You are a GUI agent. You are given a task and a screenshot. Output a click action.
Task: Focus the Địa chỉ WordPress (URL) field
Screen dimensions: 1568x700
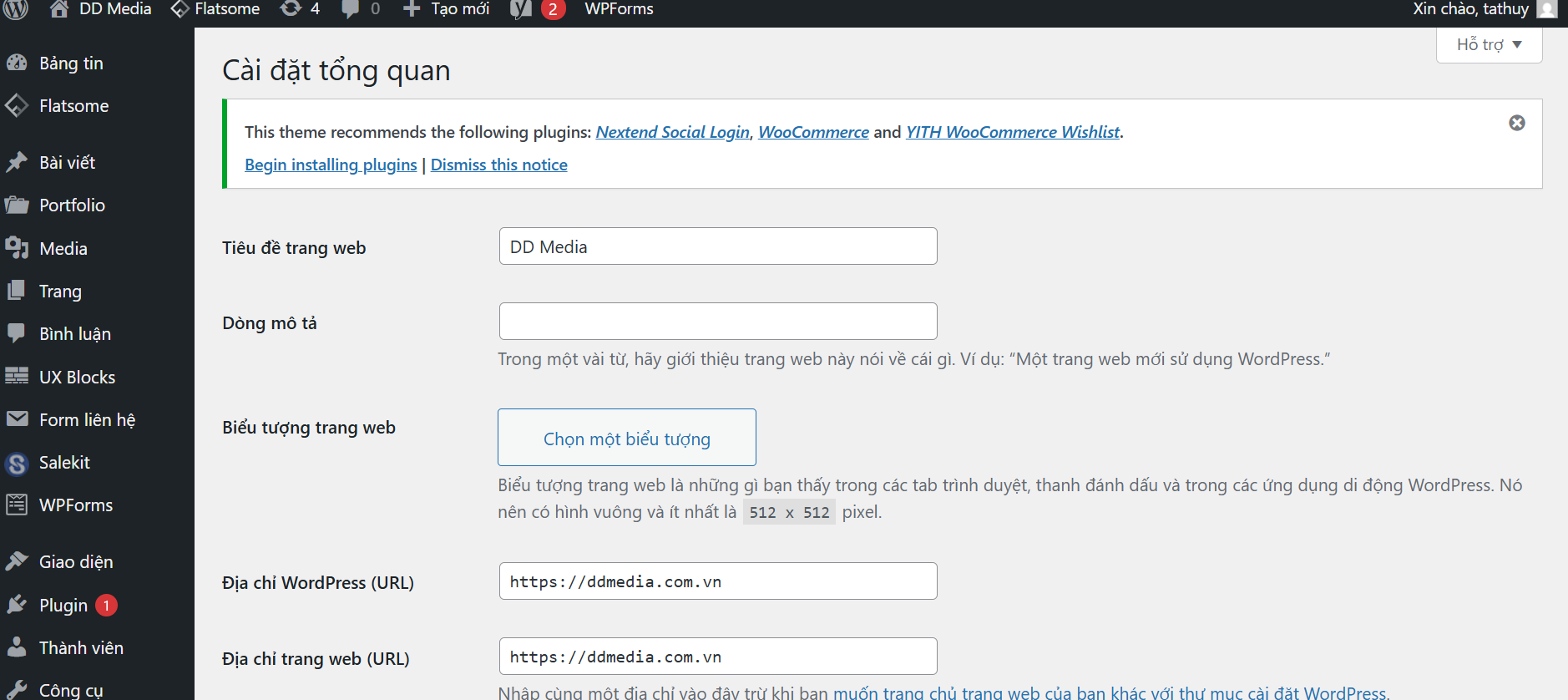click(x=718, y=581)
